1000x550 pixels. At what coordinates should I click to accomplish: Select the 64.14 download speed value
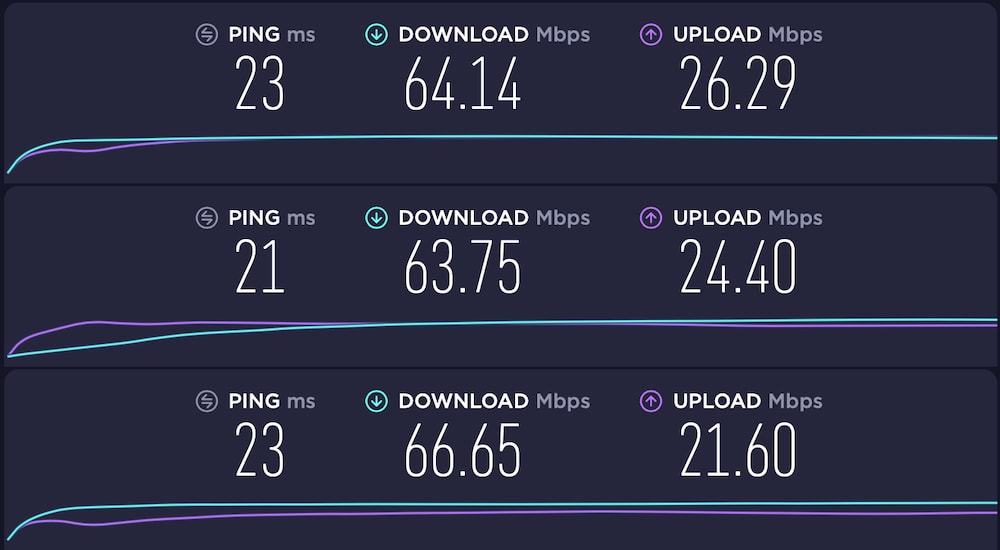pyautogui.click(x=462, y=83)
